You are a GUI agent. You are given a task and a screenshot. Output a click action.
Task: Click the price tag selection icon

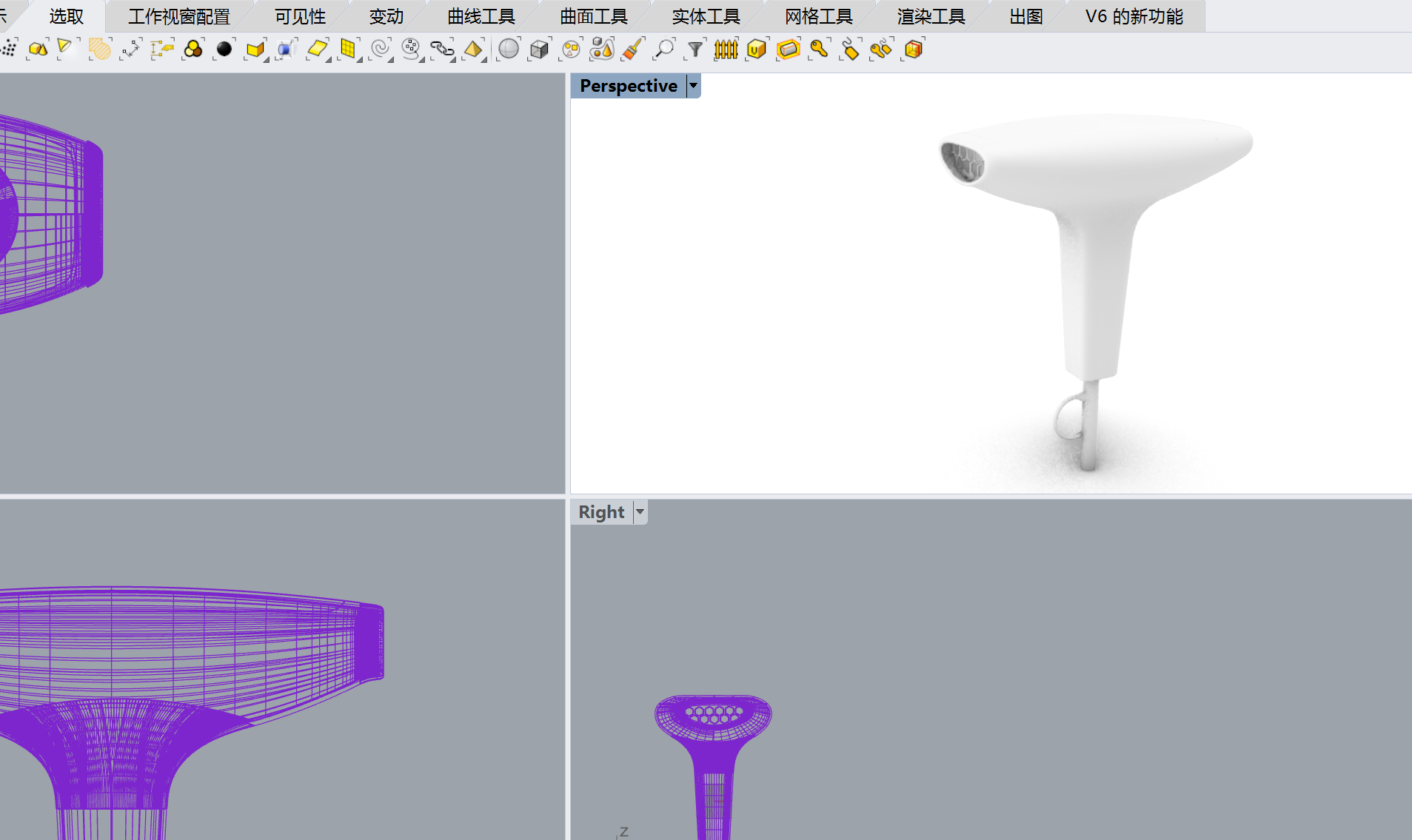(850, 50)
